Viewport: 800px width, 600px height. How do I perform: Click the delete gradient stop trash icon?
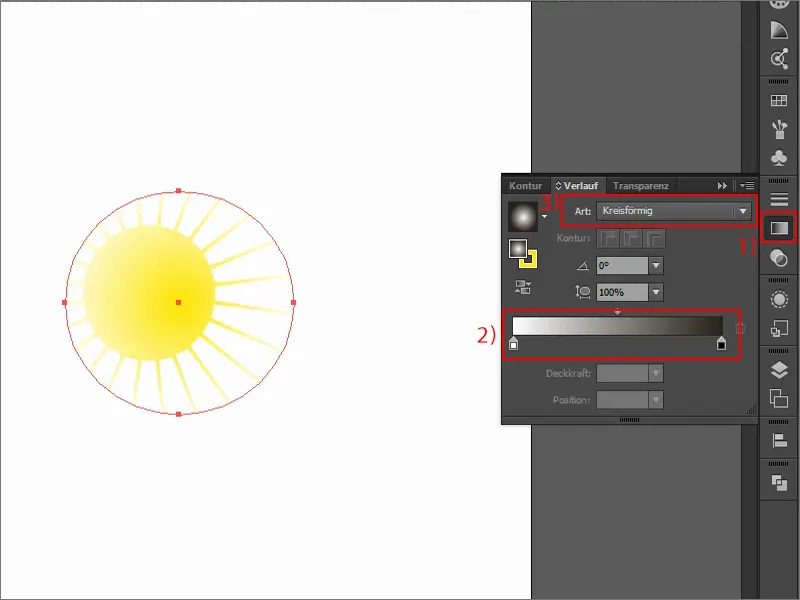point(740,327)
